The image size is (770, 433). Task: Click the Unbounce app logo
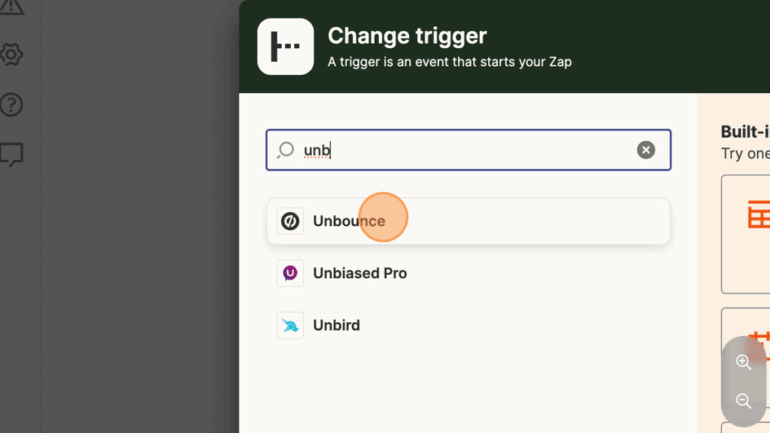[x=290, y=221]
